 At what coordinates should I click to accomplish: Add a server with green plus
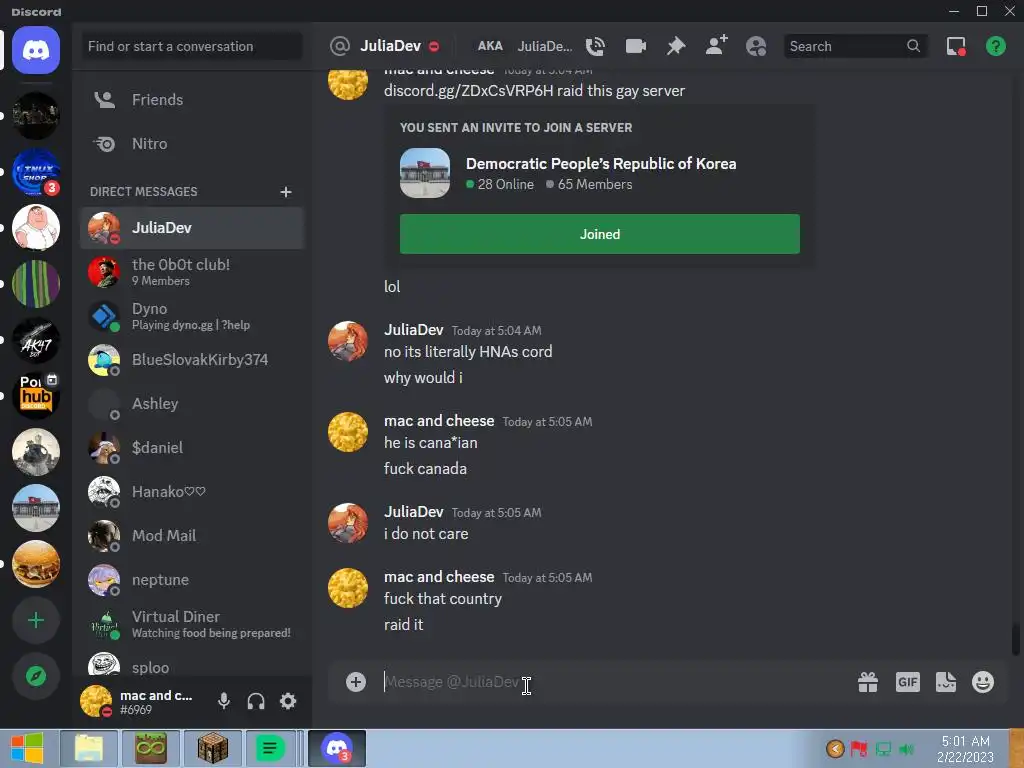click(x=36, y=620)
